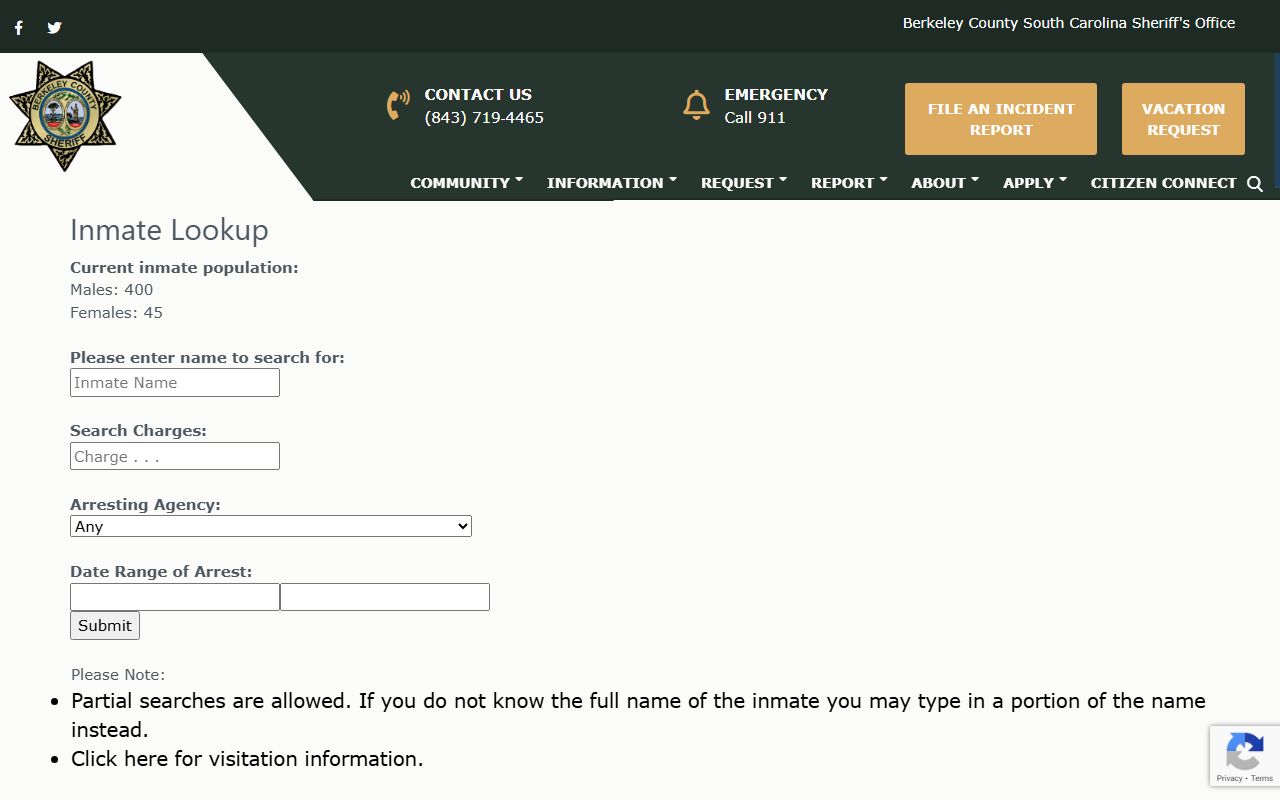Expand the About menu
Viewport: 1280px width, 800px height.
tap(945, 183)
